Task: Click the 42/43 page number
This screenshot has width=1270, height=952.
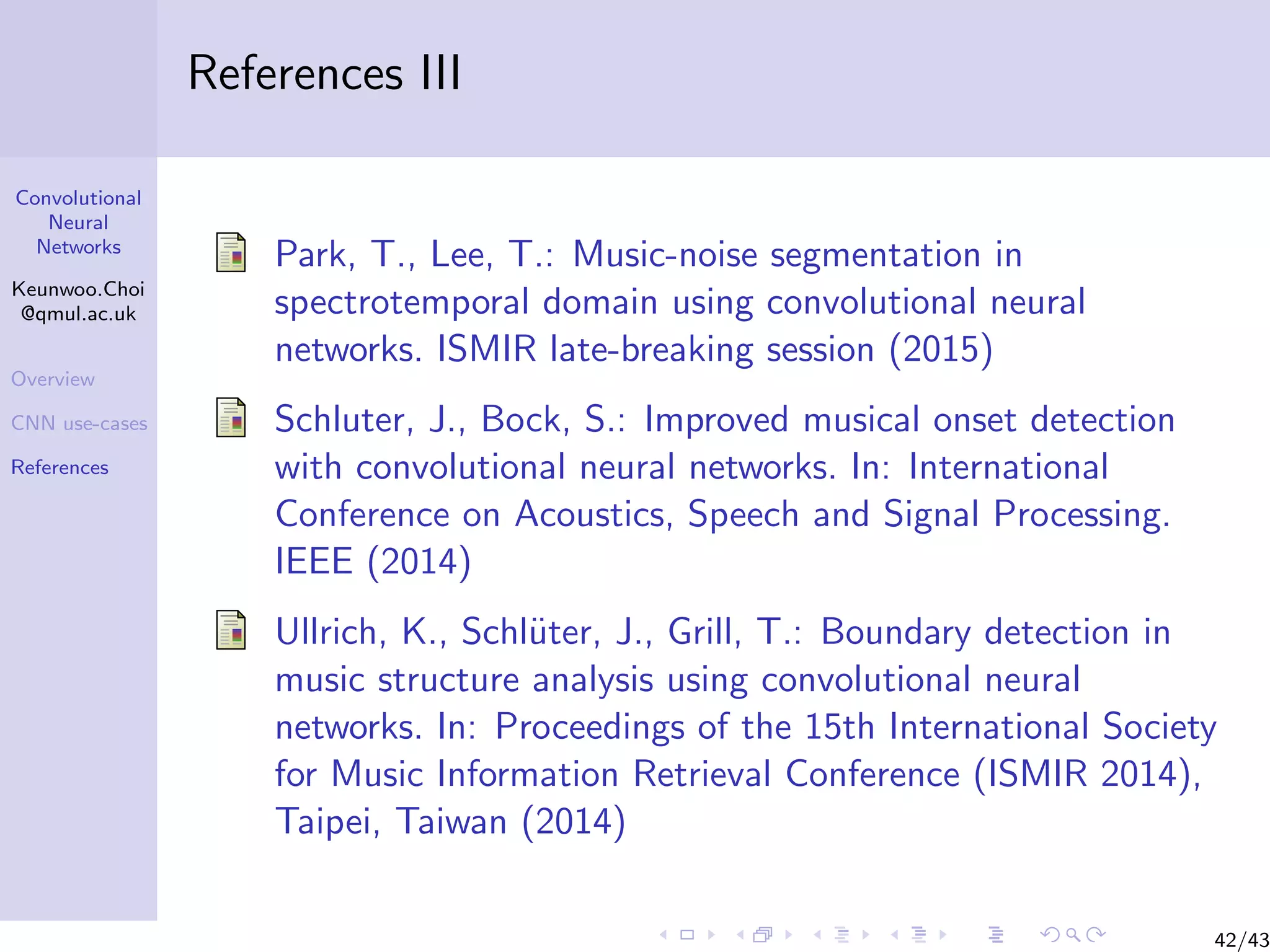Action: coord(1241,940)
